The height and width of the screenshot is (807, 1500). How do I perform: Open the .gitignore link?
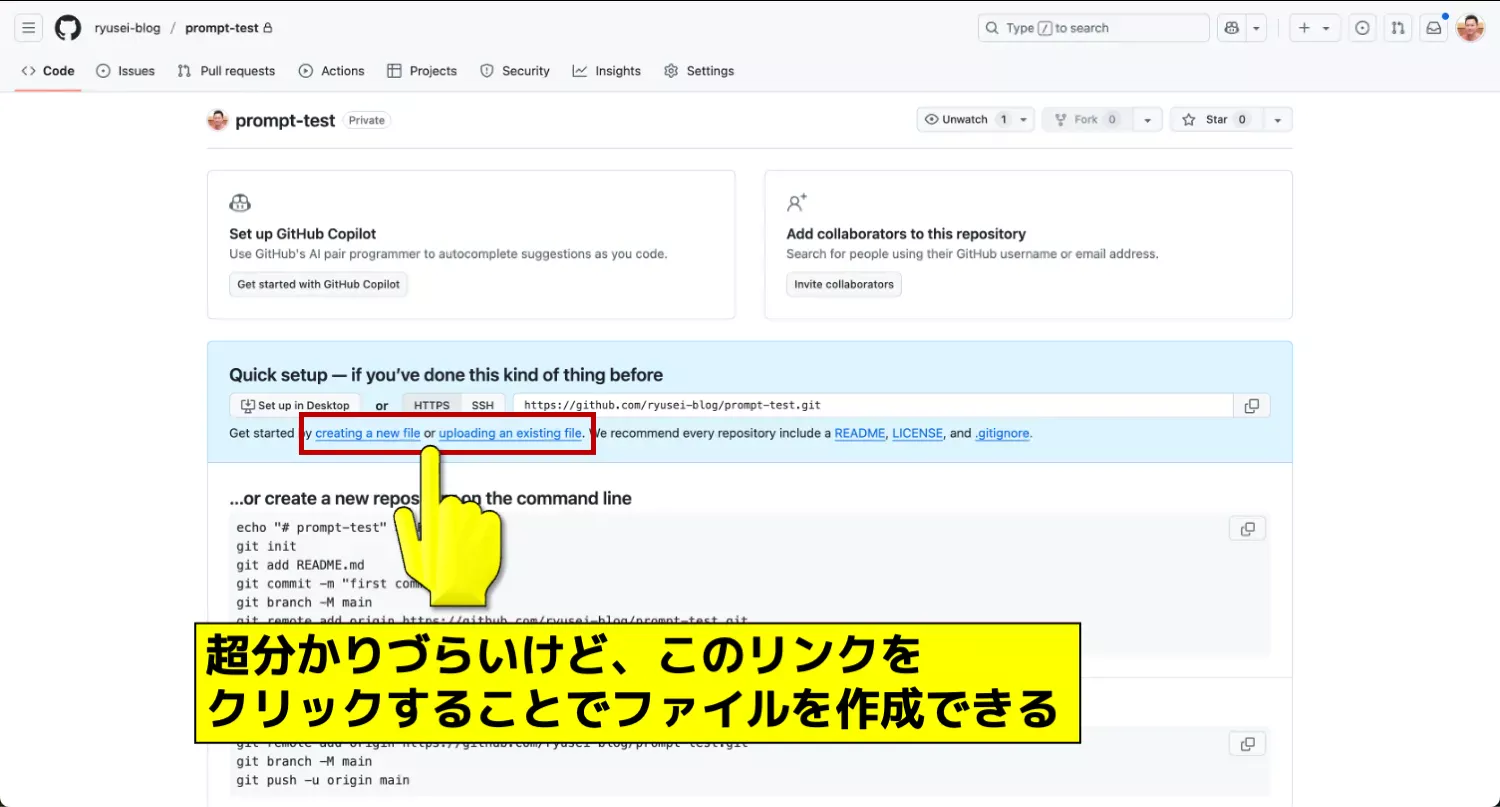1002,433
